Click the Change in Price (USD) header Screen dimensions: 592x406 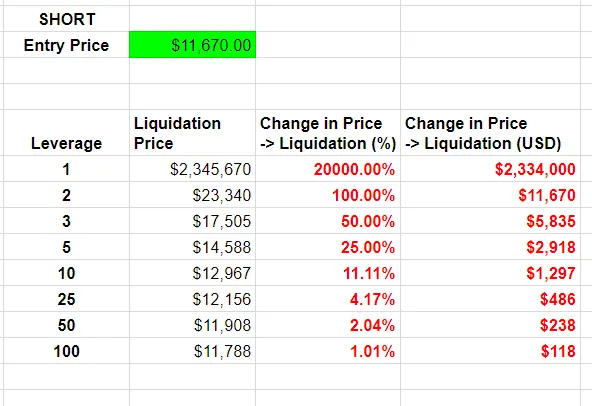490,133
